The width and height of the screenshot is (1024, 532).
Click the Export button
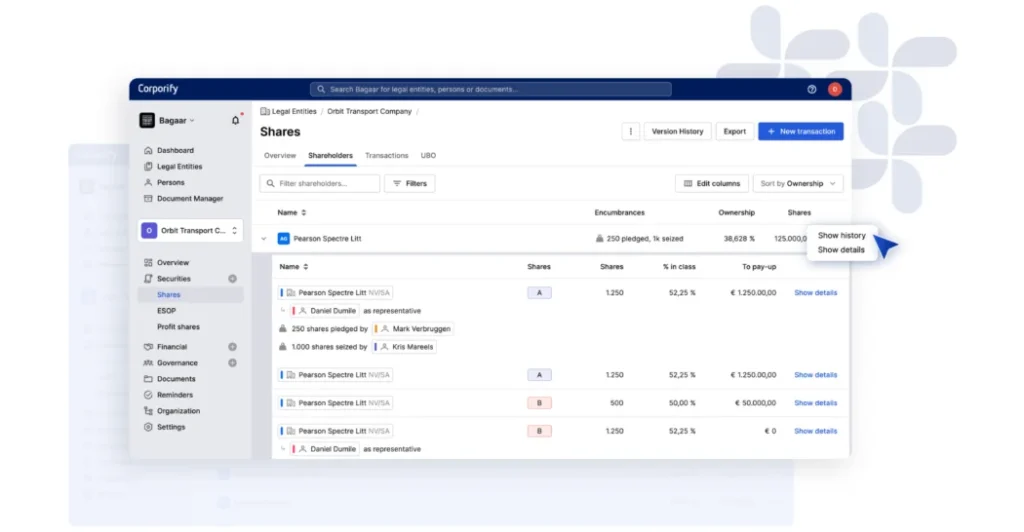point(734,131)
